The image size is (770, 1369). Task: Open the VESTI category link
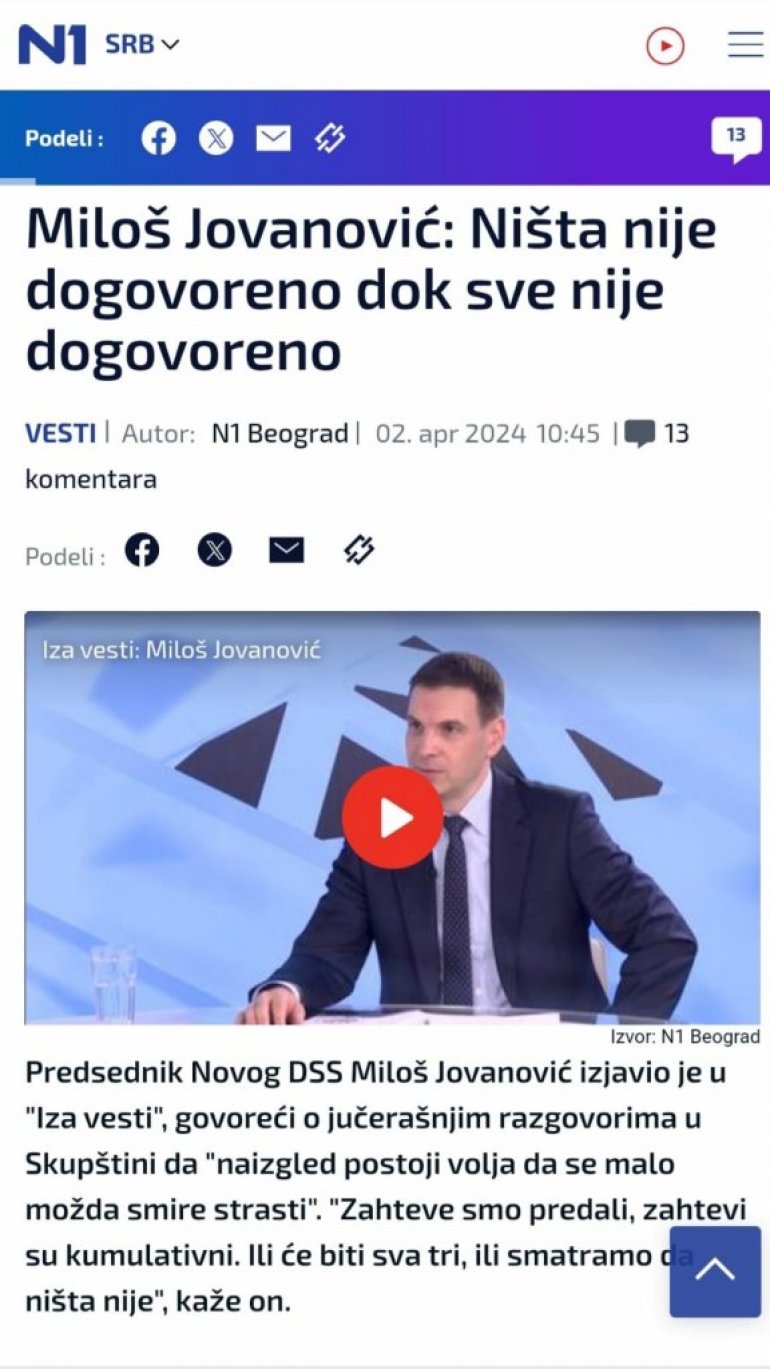coord(60,433)
